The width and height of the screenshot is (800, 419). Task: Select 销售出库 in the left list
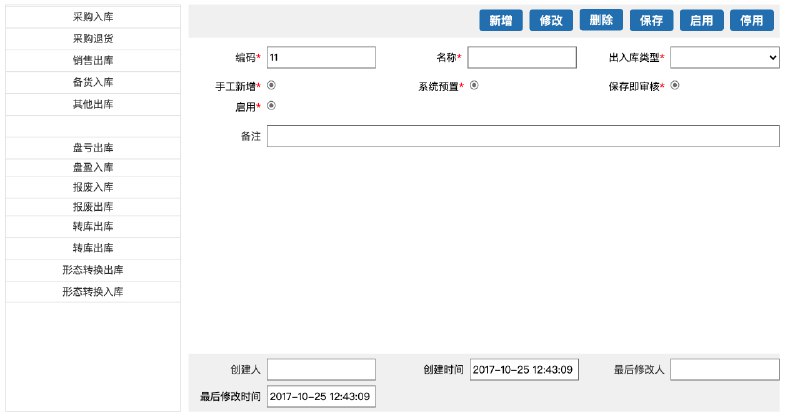93,60
